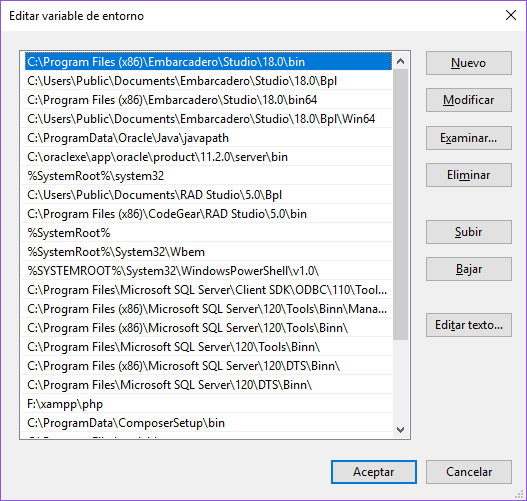Click the scroll up arrow in the path list
Viewport: 527px width, 501px height.
click(400, 61)
